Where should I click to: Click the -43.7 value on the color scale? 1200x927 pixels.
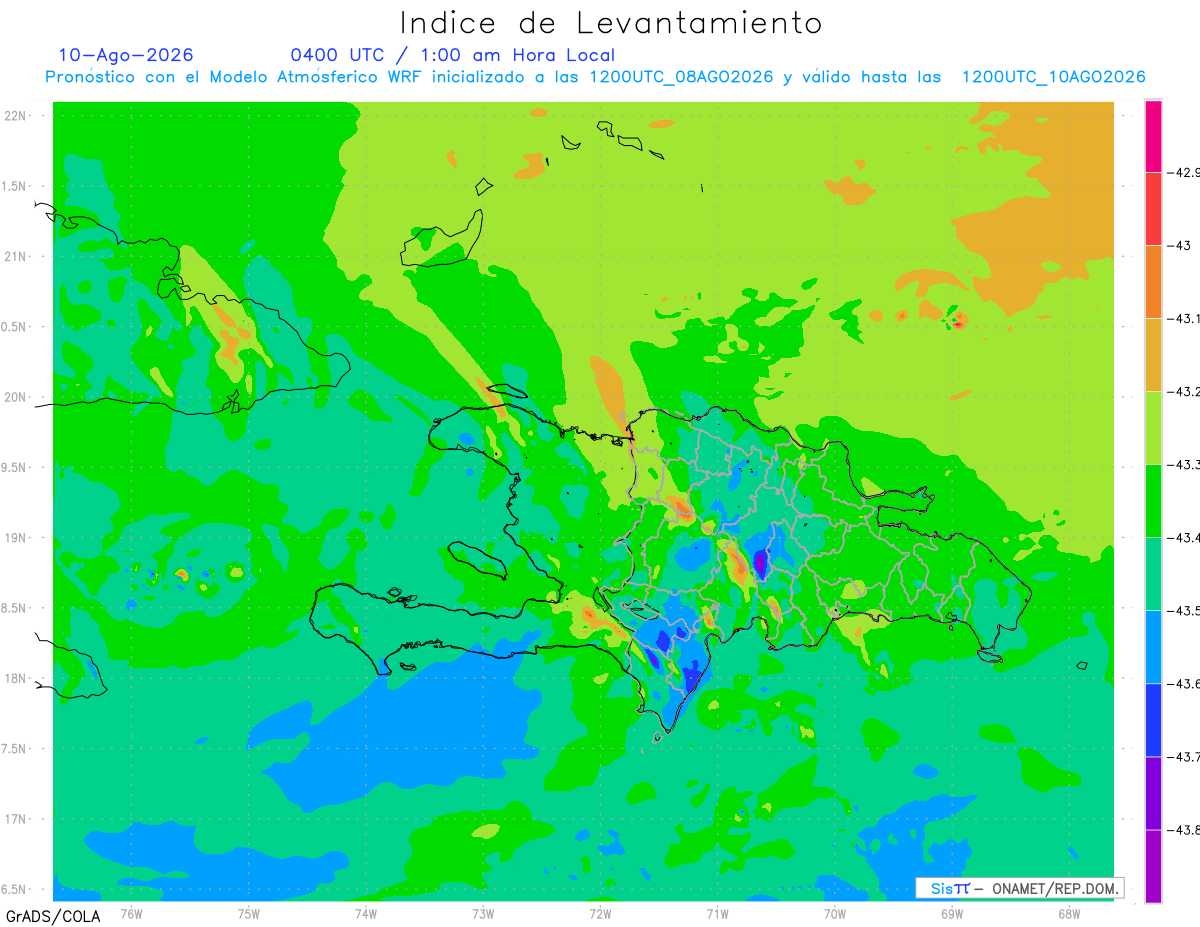(x=1183, y=756)
